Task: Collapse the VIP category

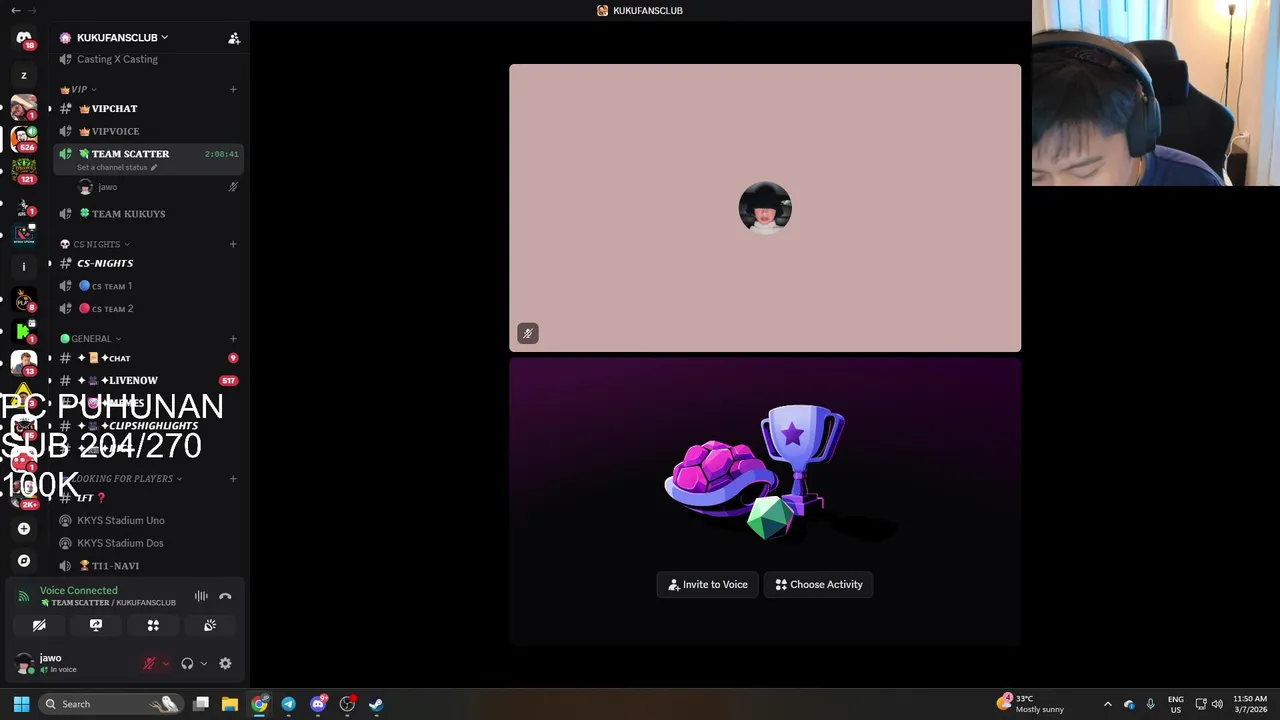Action: pyautogui.click(x=78, y=89)
